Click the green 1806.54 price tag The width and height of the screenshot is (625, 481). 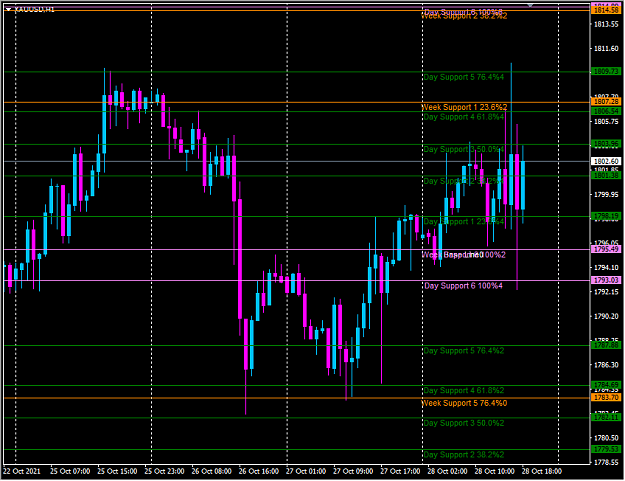click(606, 112)
